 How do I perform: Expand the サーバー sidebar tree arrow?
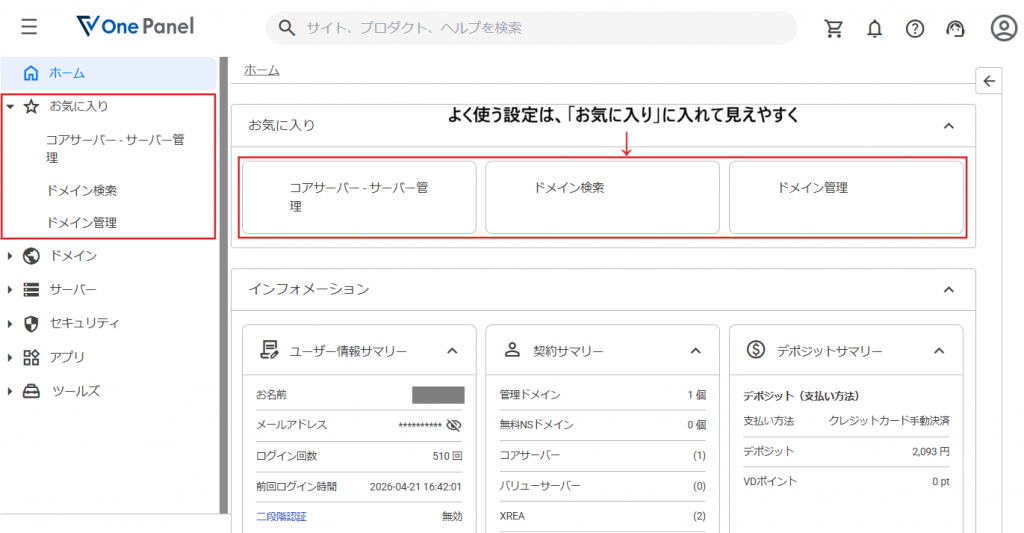[x=10, y=289]
